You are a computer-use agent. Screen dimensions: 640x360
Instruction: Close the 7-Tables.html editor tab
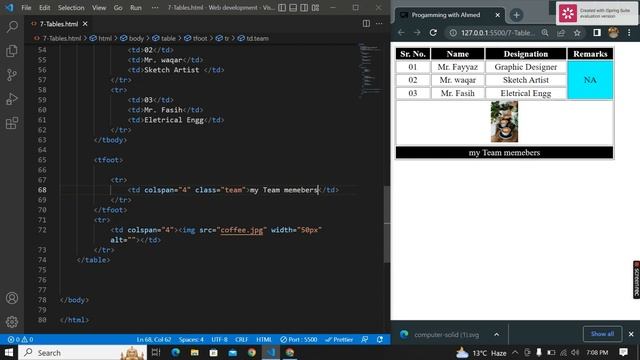85,24
